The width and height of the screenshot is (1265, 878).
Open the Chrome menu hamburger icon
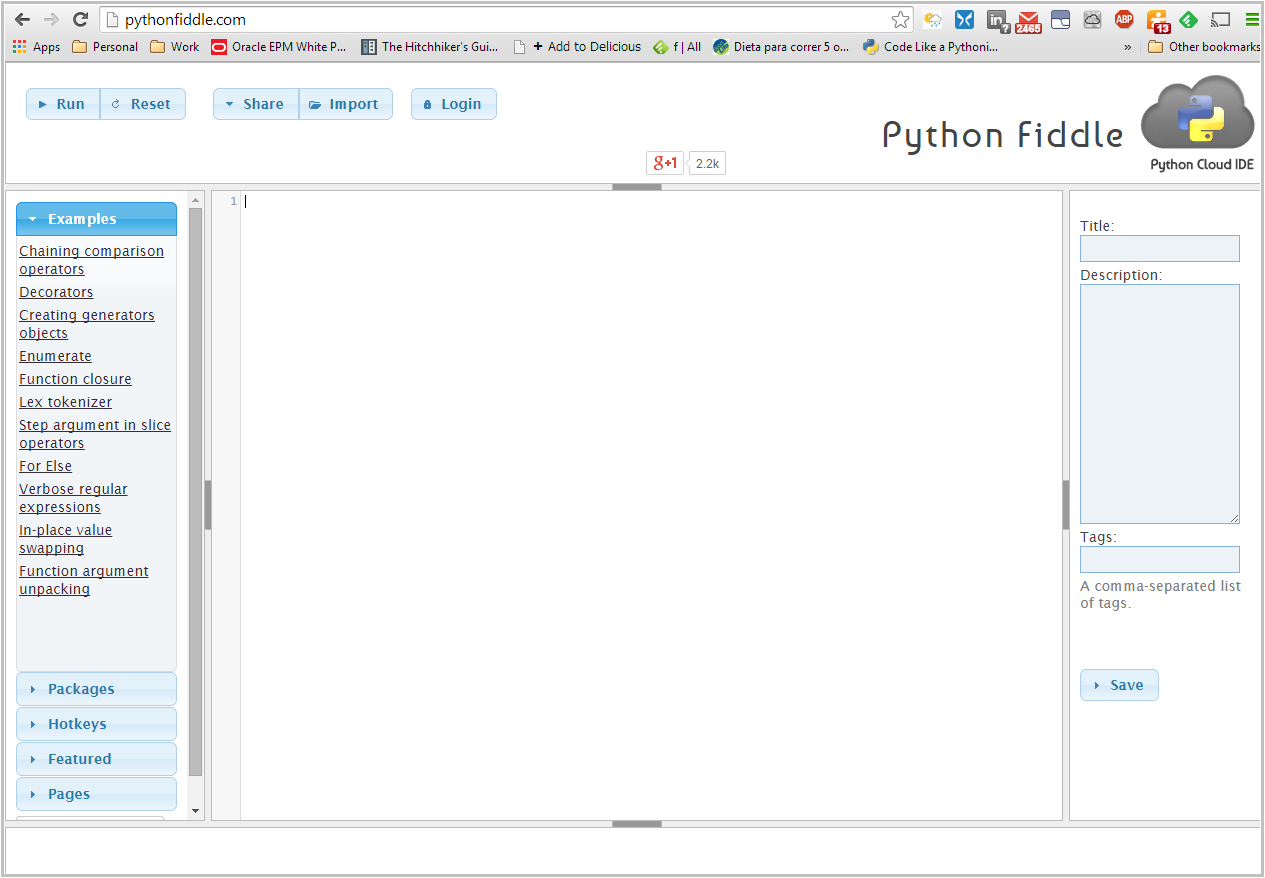pyautogui.click(x=1252, y=19)
